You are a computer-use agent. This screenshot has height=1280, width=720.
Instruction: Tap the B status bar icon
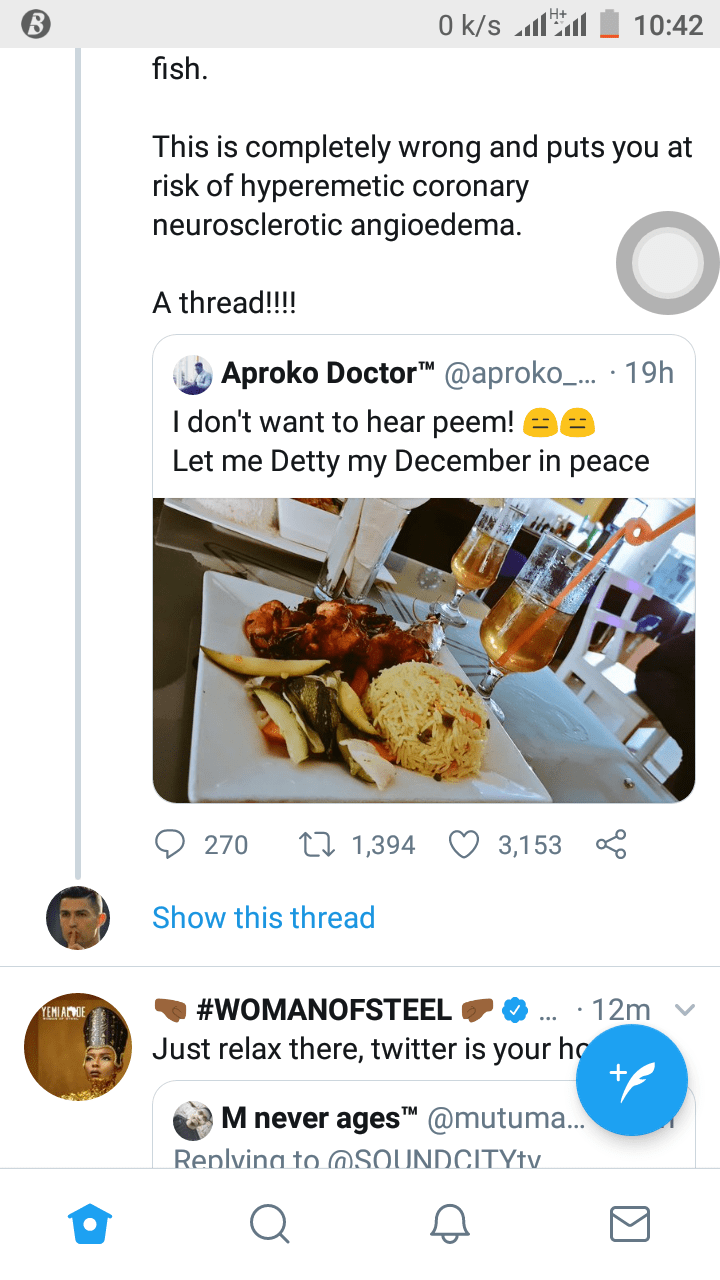click(36, 25)
